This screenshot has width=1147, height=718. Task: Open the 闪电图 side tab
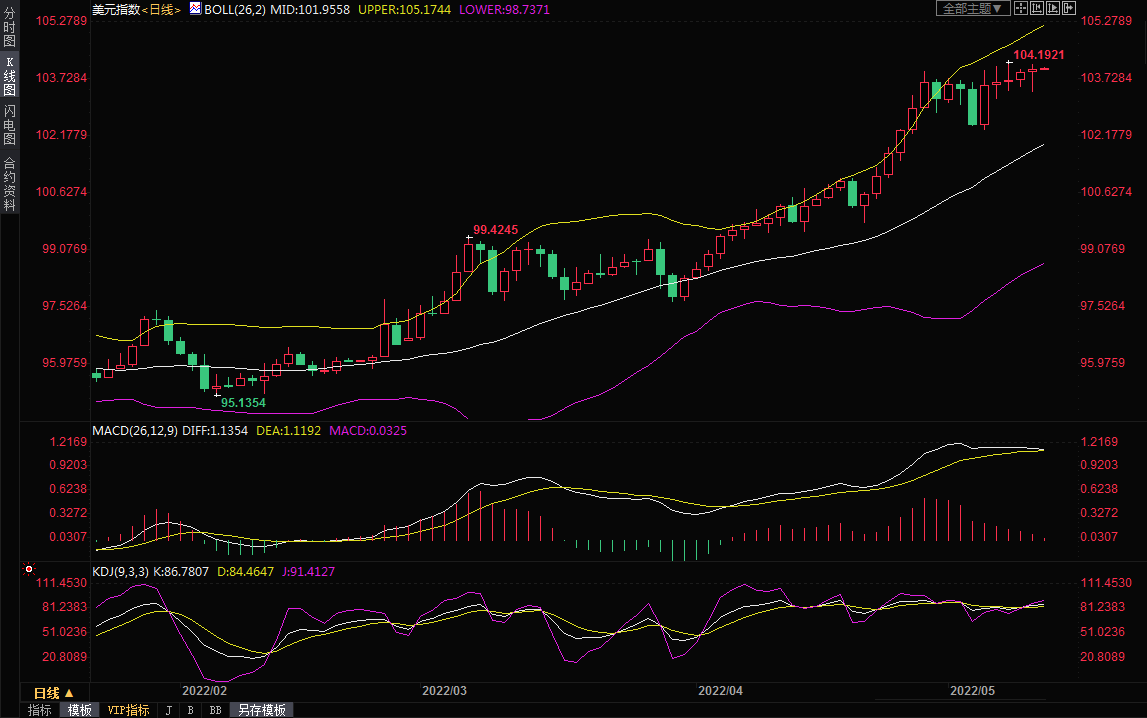(9, 124)
